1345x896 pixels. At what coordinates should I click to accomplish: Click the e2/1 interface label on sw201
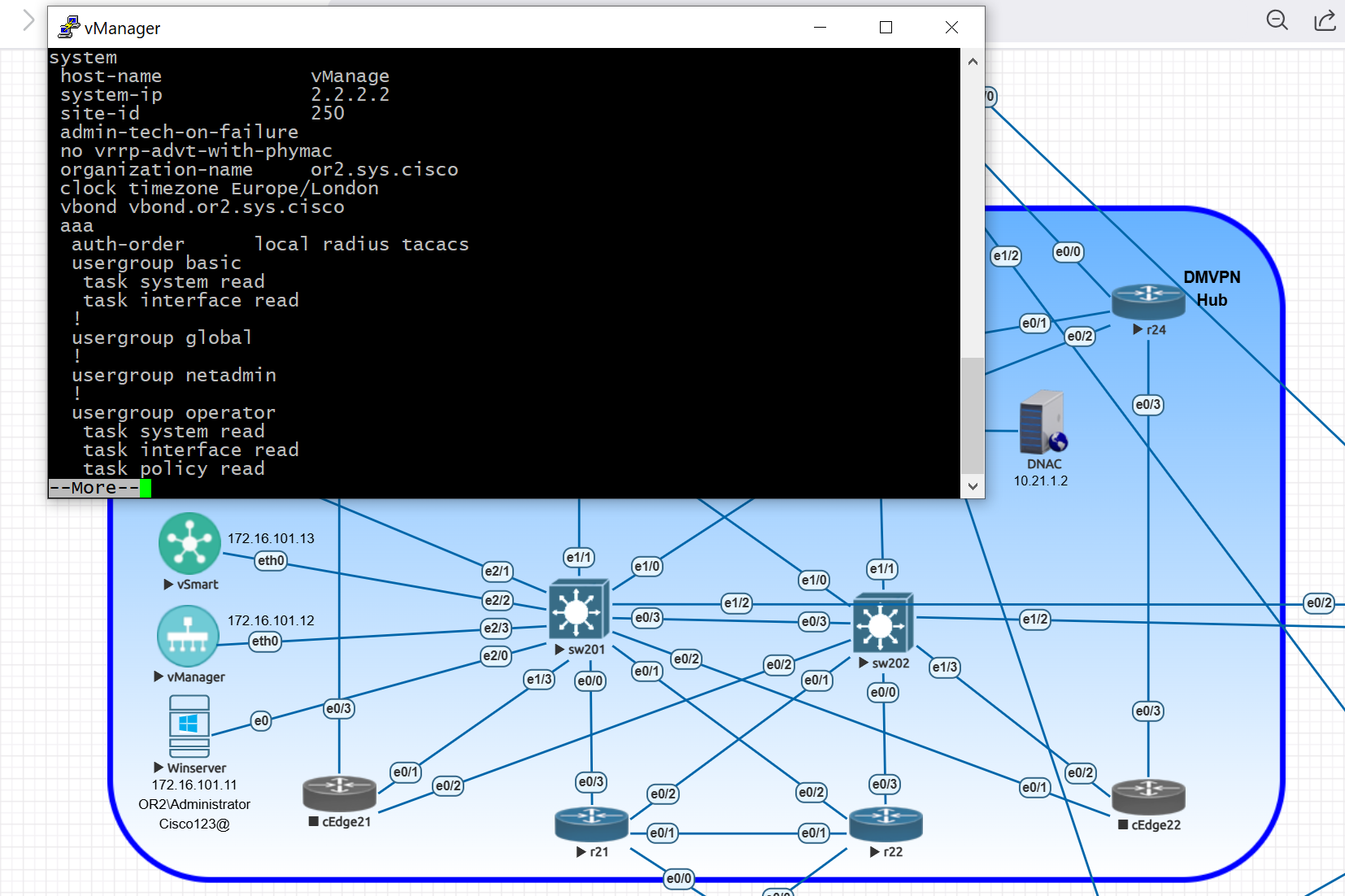497,572
